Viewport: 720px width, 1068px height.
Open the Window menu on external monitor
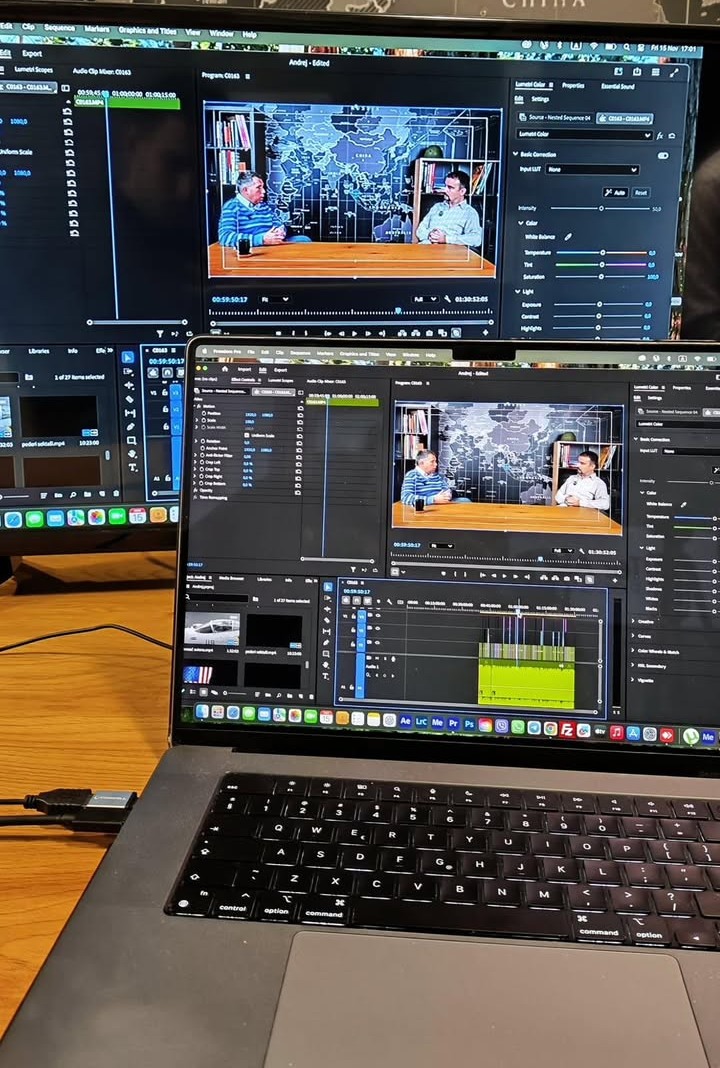[x=221, y=33]
